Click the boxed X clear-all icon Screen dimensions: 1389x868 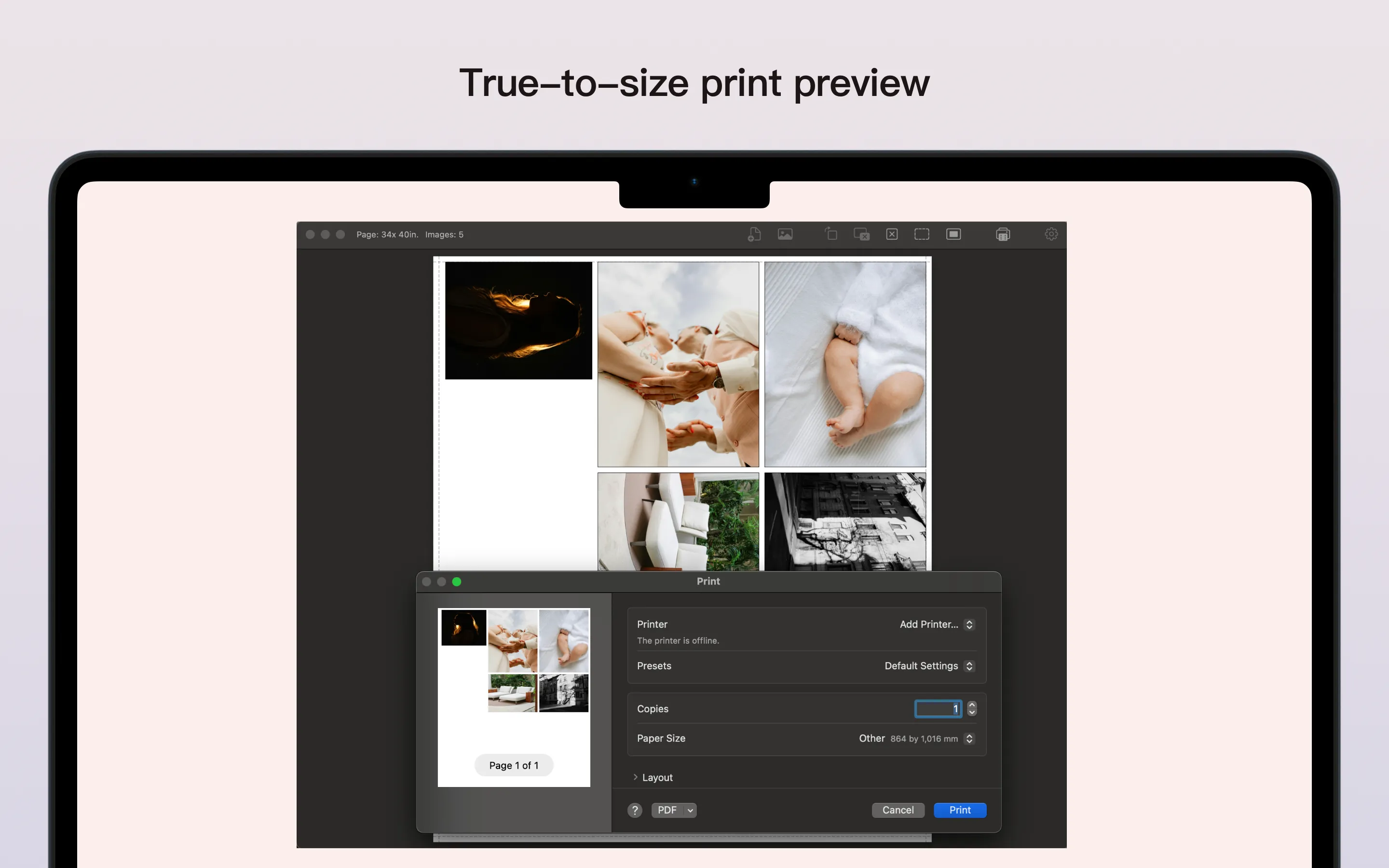(892, 234)
